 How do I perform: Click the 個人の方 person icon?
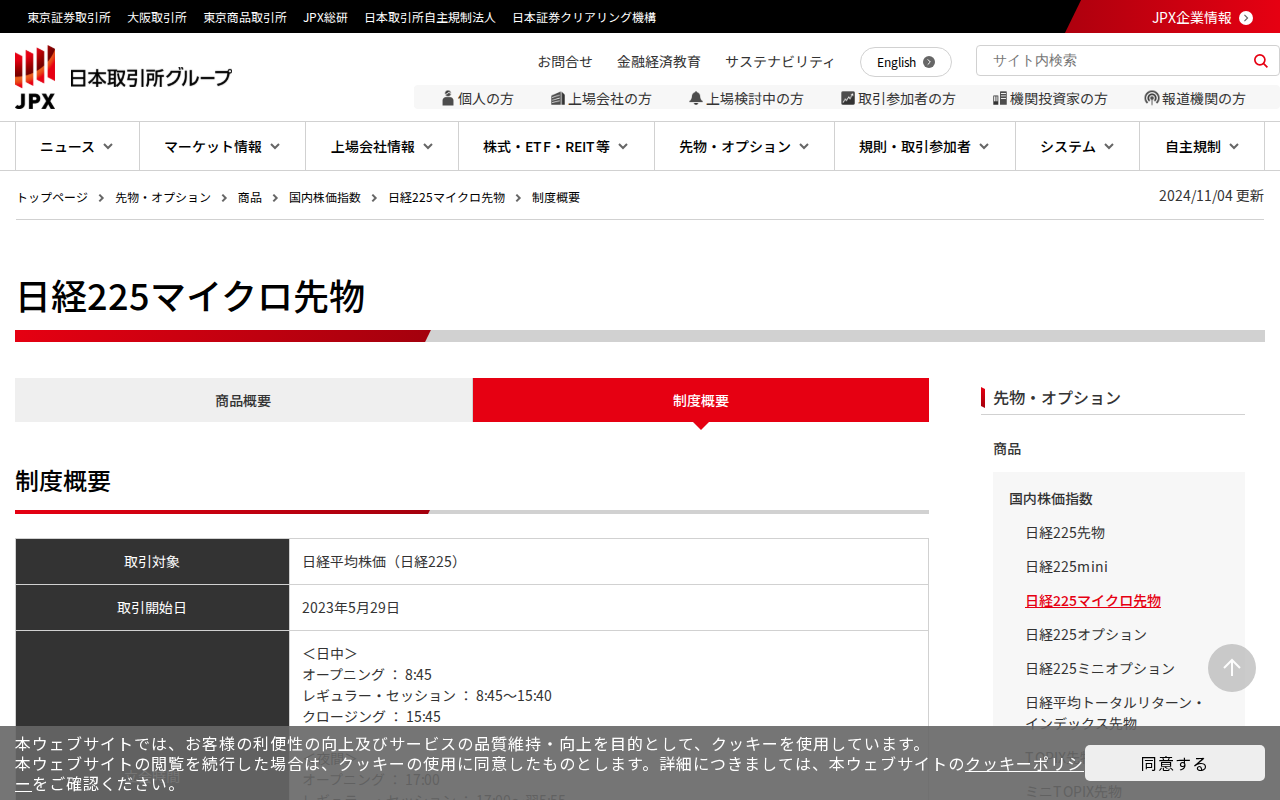[448, 98]
